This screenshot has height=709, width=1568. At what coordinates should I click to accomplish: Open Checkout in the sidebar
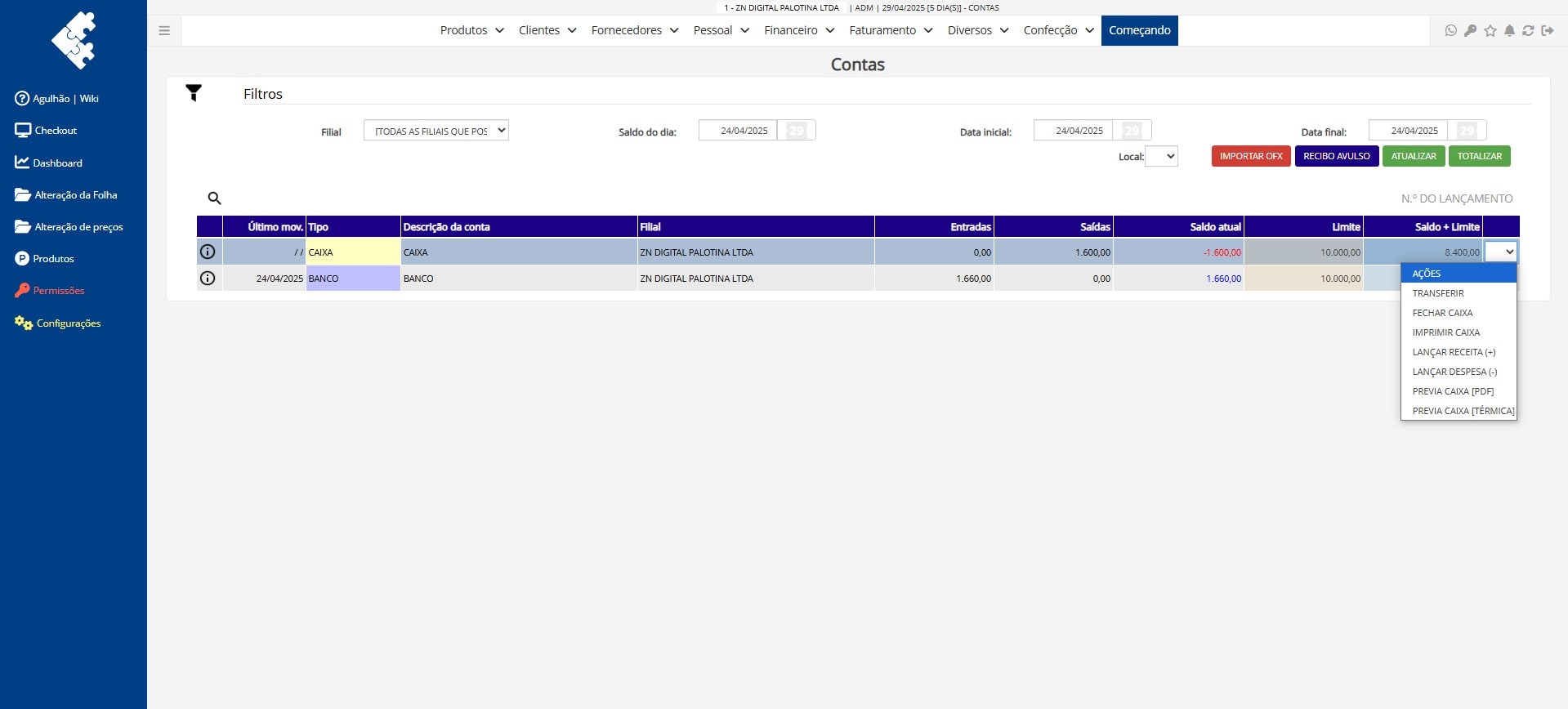(46, 130)
